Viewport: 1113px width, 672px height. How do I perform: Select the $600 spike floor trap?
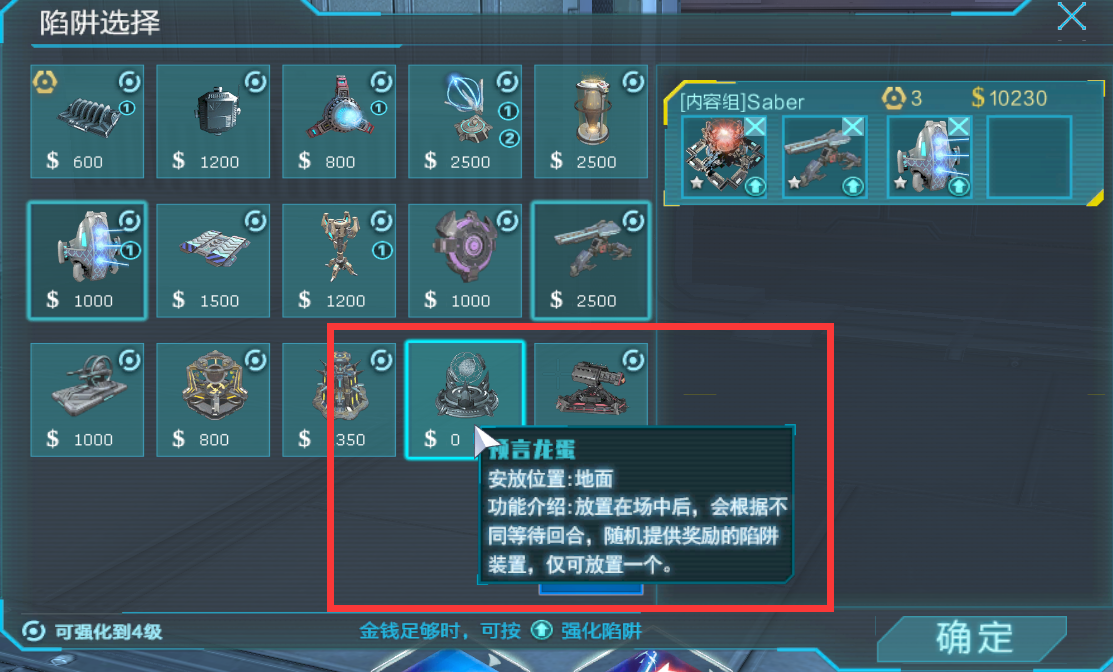click(x=87, y=121)
